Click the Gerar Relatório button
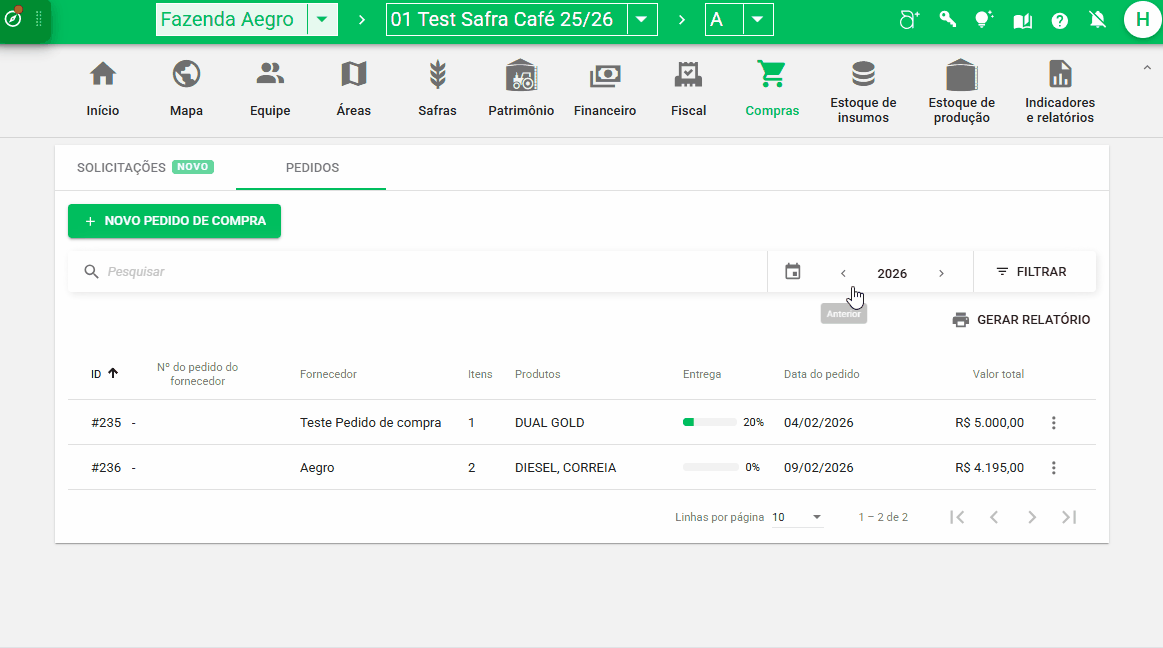This screenshot has width=1163, height=648. coord(1021,320)
